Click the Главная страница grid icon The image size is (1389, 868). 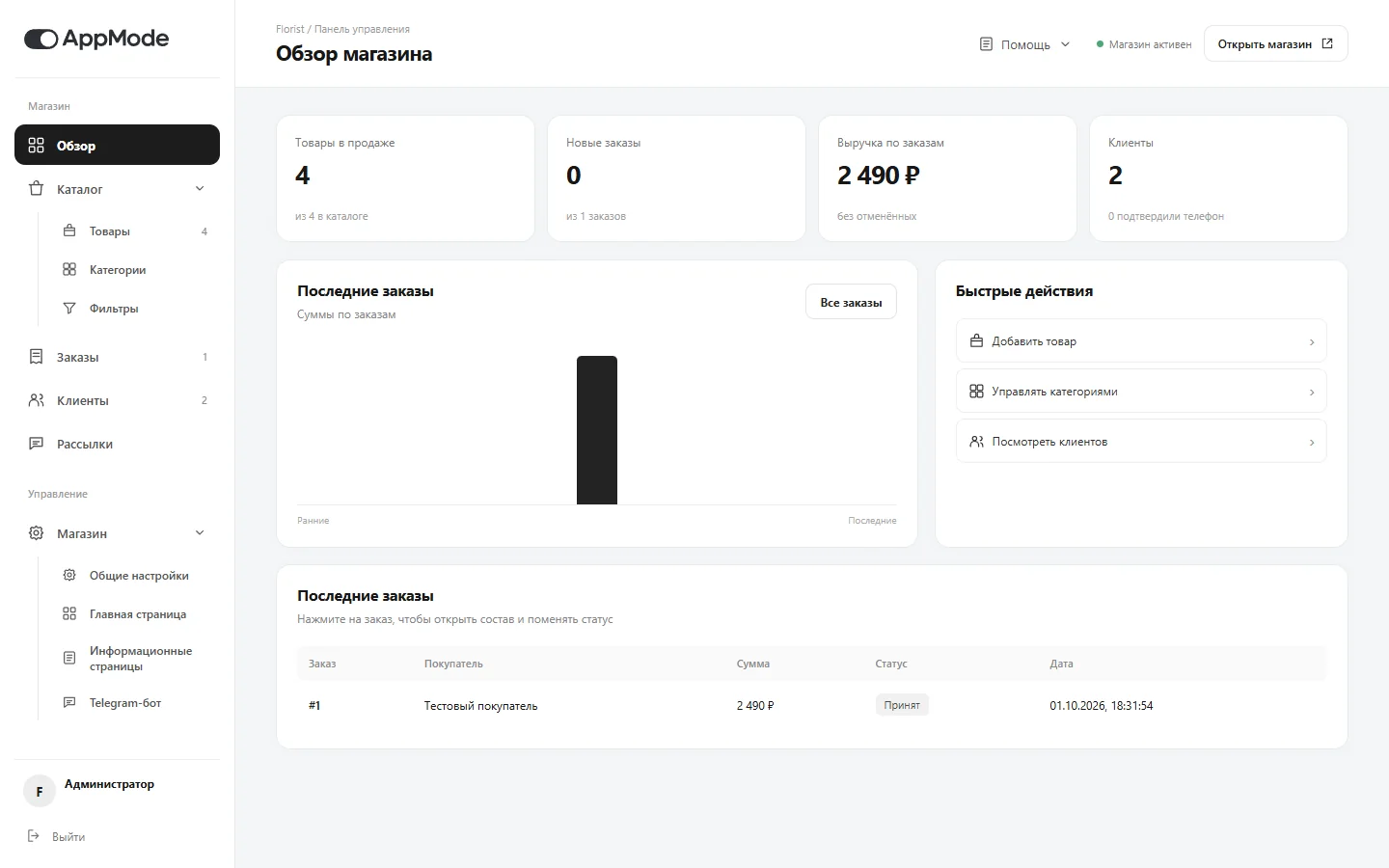pos(69,613)
